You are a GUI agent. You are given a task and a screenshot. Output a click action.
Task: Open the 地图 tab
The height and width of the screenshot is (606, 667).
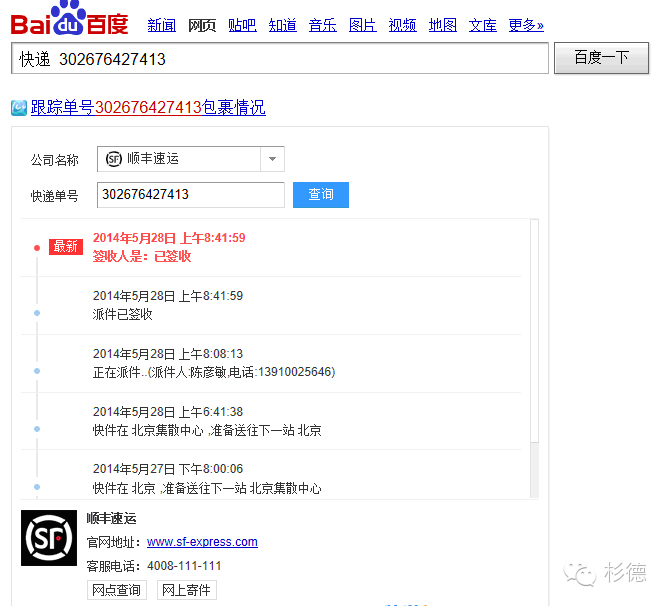(442, 25)
